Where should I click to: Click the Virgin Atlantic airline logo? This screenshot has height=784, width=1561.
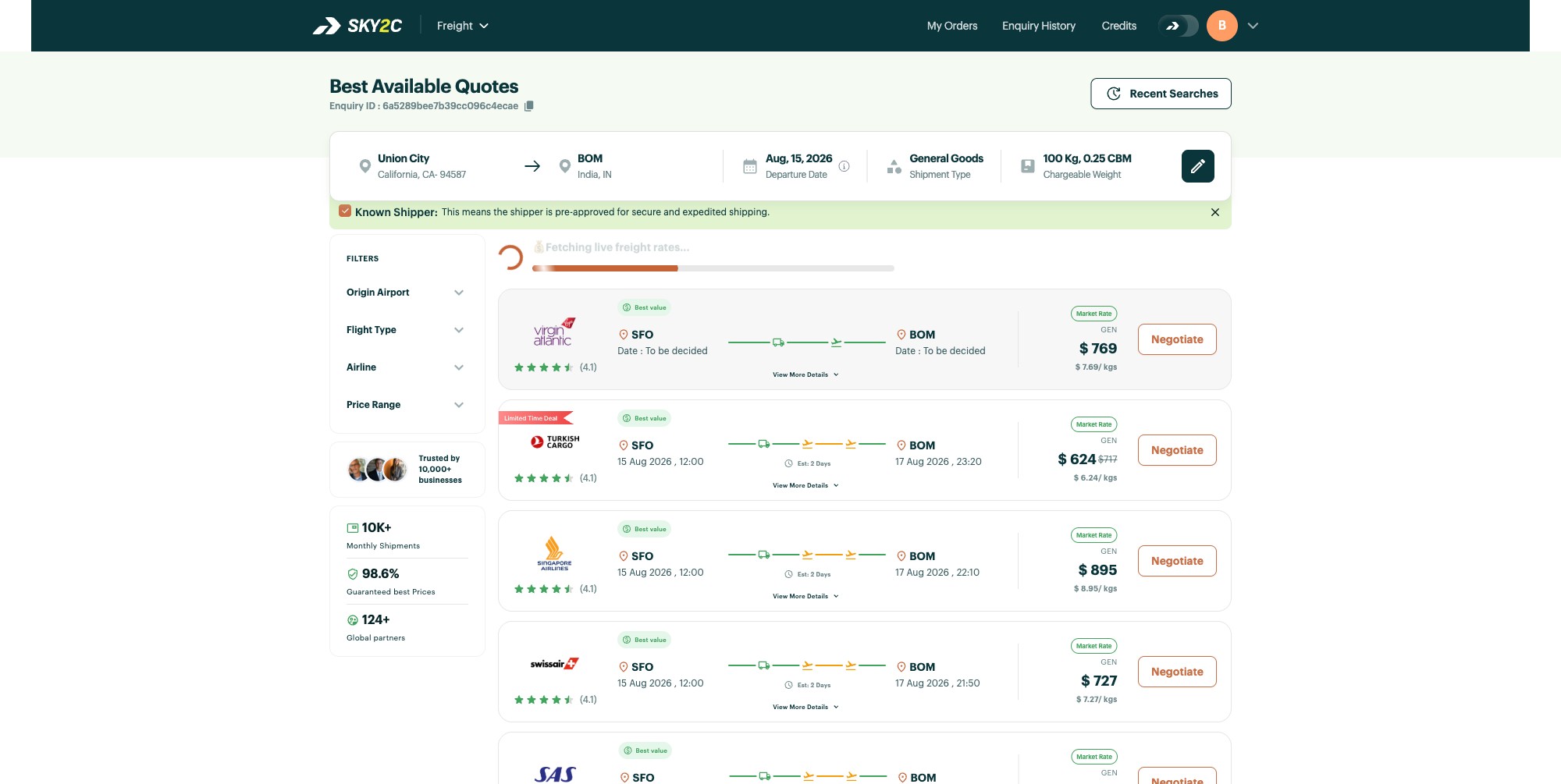pos(554,332)
